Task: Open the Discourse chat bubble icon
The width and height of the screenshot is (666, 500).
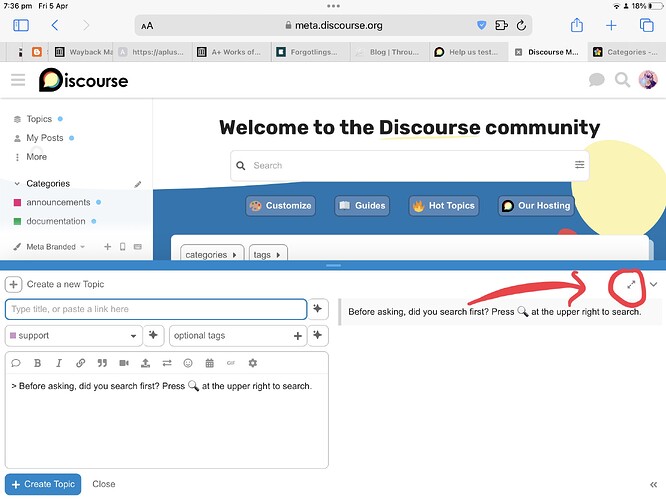Action: 596,79
